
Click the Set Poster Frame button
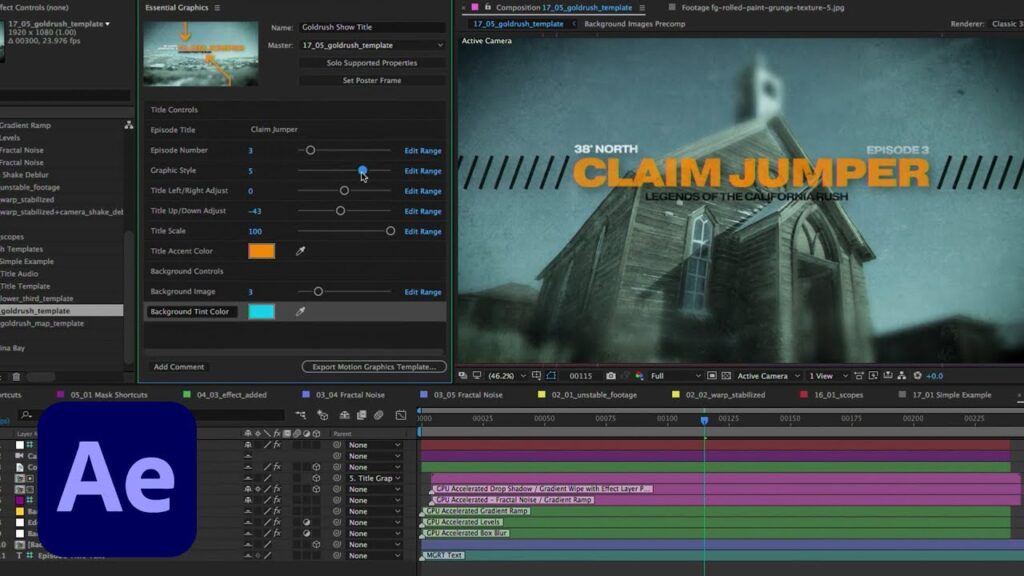pos(372,80)
